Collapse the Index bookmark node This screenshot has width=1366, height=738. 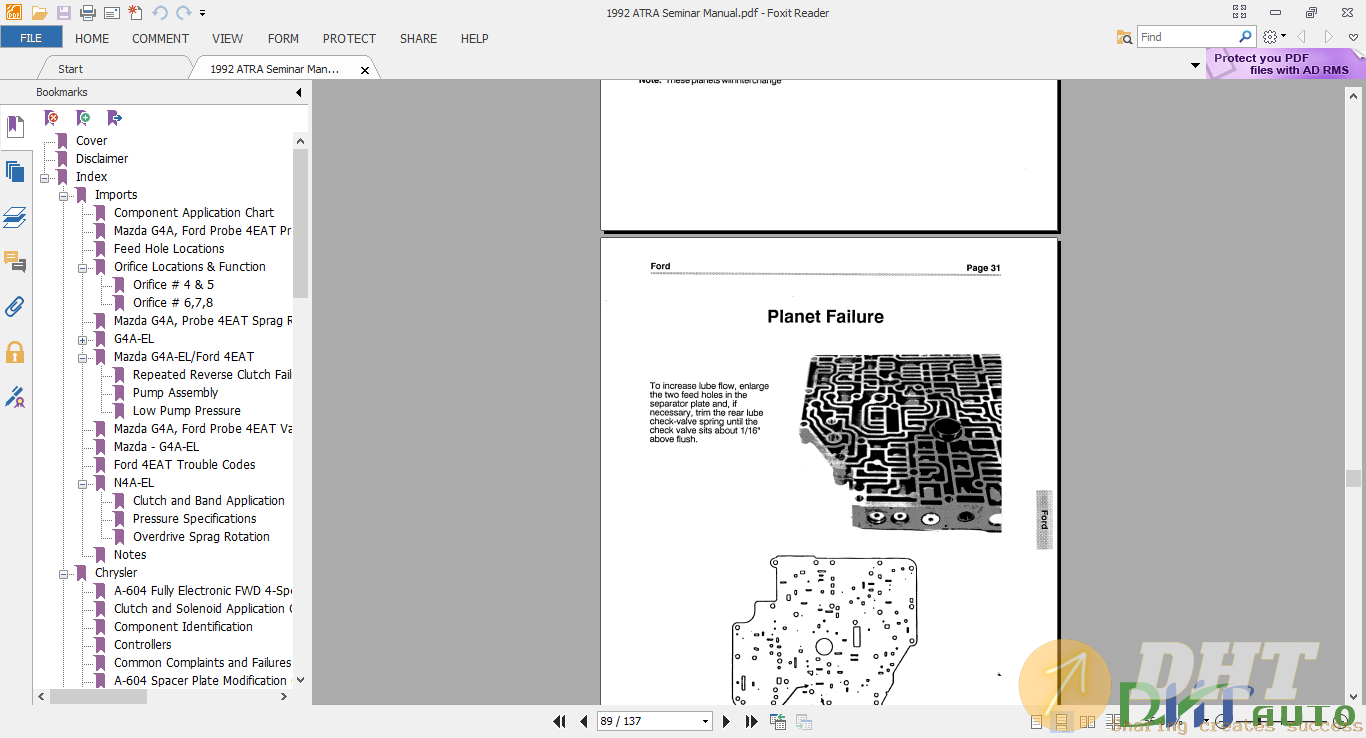(x=44, y=177)
